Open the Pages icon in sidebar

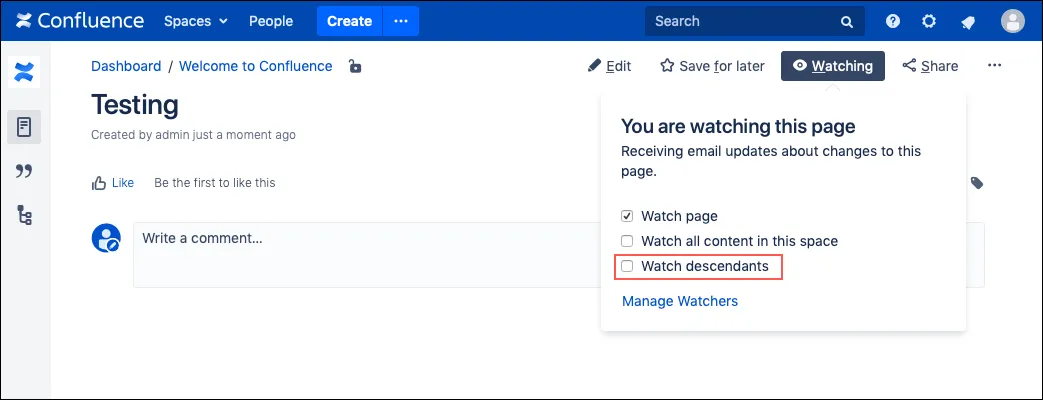tap(24, 126)
